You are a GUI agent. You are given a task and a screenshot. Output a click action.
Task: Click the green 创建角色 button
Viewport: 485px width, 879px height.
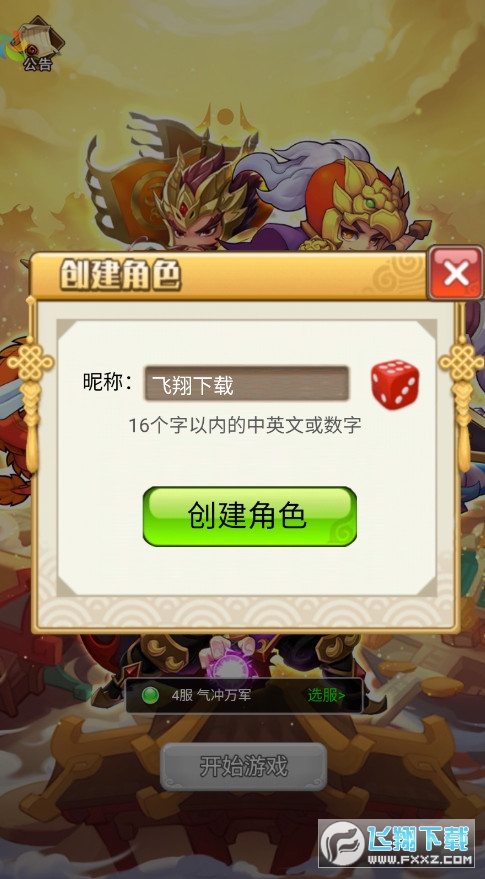point(250,516)
